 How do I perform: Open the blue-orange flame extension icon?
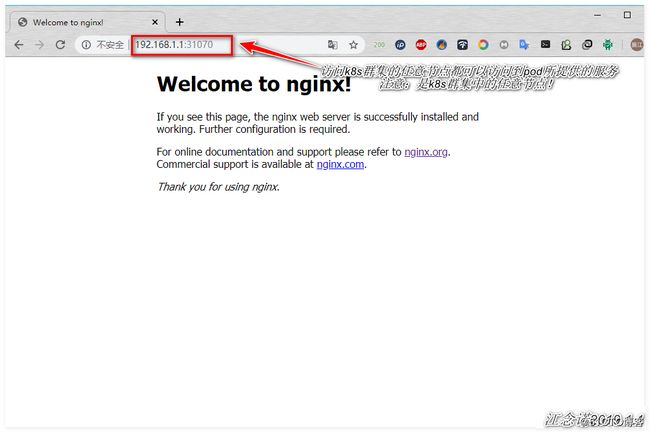[442, 45]
